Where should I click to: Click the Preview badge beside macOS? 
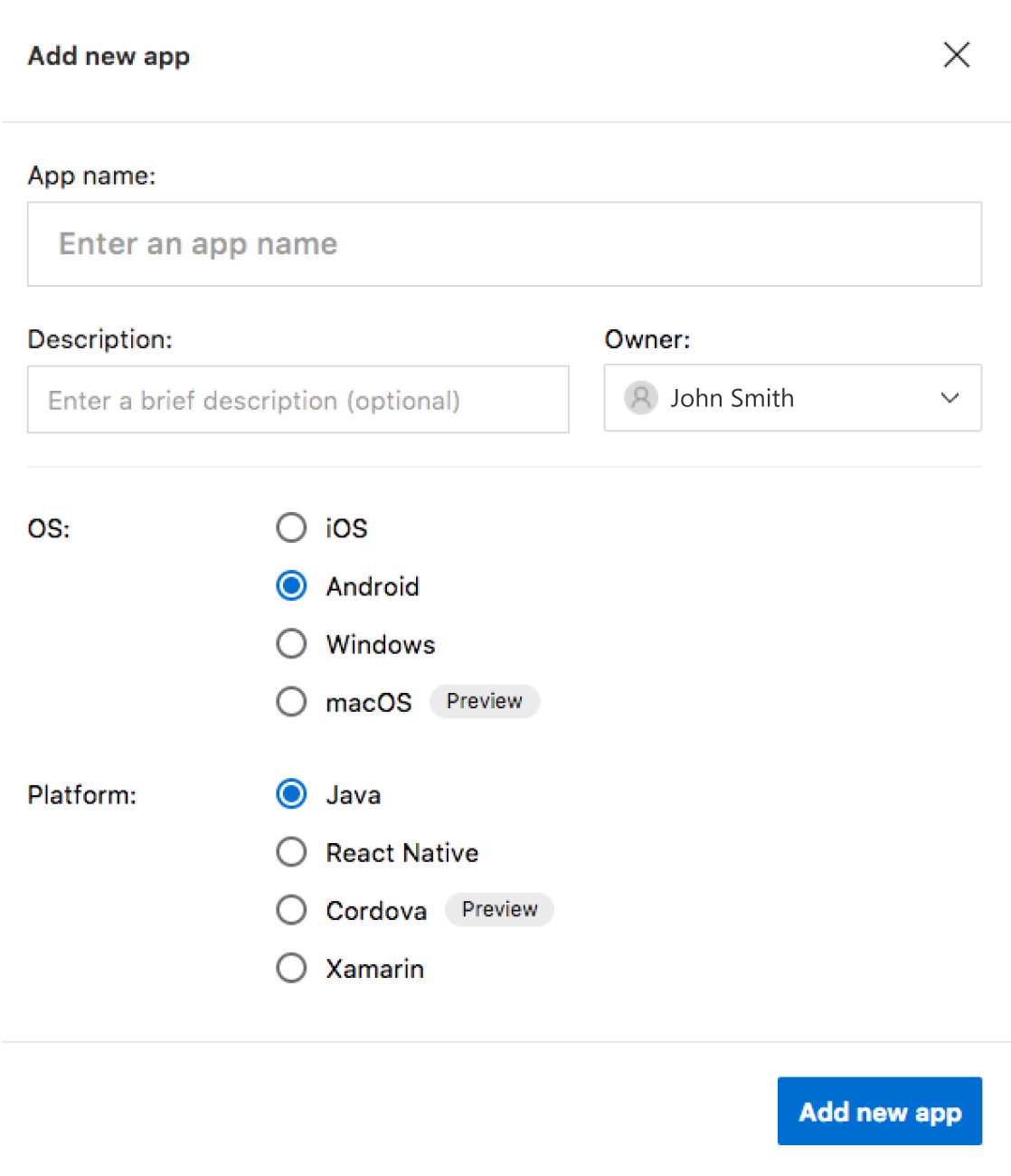point(484,701)
